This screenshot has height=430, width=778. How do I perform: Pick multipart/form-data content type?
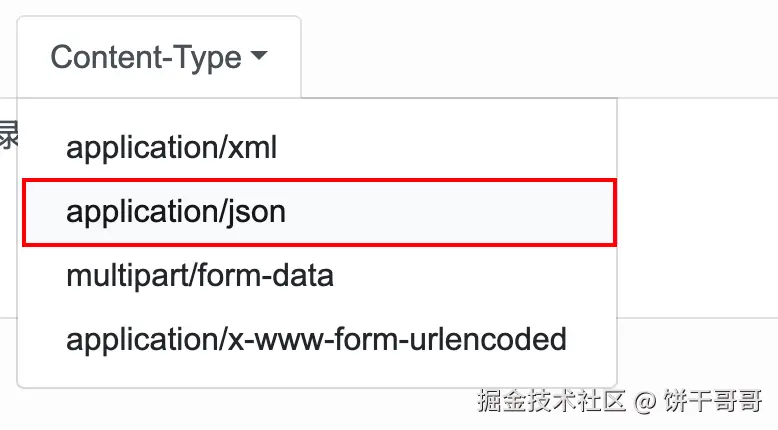tap(200, 276)
